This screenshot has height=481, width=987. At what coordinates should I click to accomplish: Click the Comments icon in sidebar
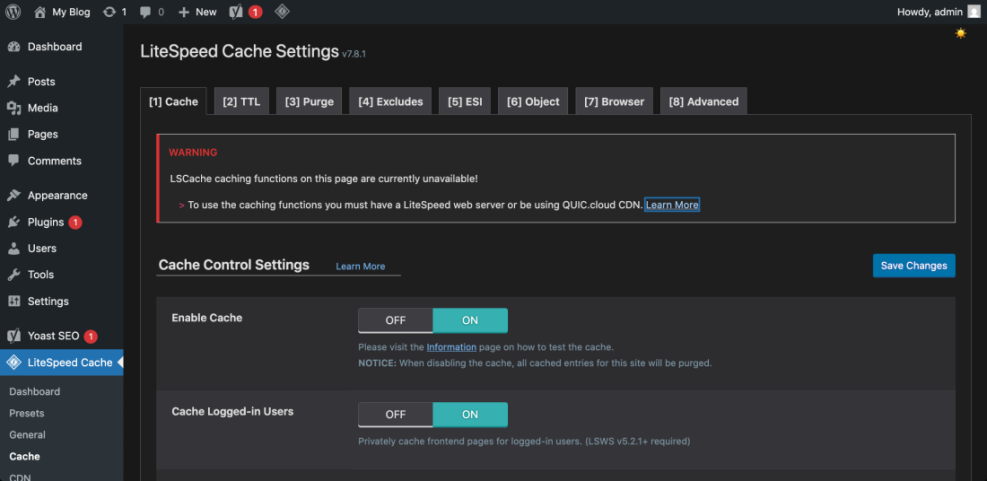pyautogui.click(x=14, y=161)
